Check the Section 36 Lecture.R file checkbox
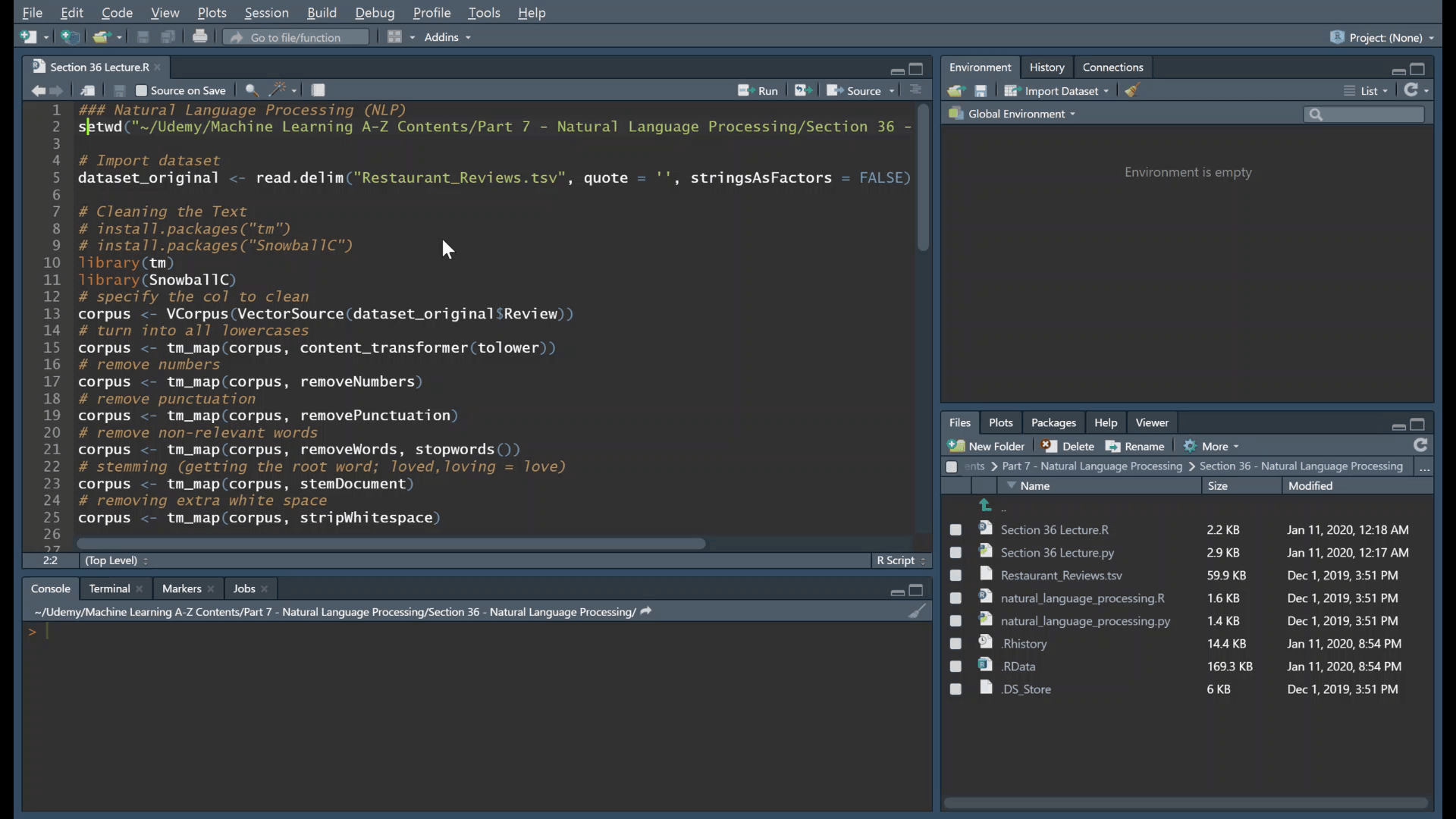Image resolution: width=1456 pixels, height=819 pixels. (955, 530)
